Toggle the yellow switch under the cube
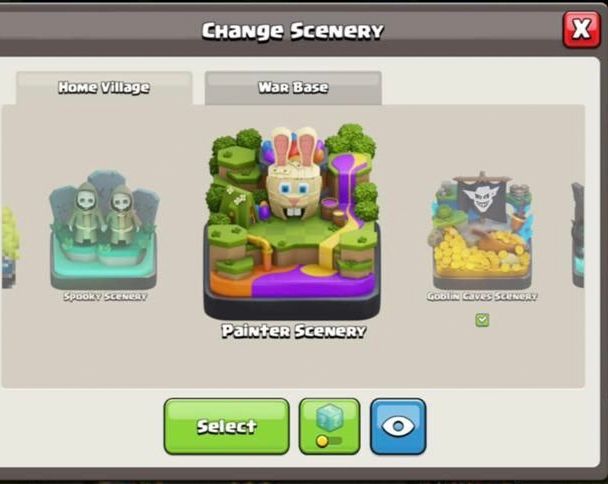Screen dimensions: 608x484 (x=328, y=441)
